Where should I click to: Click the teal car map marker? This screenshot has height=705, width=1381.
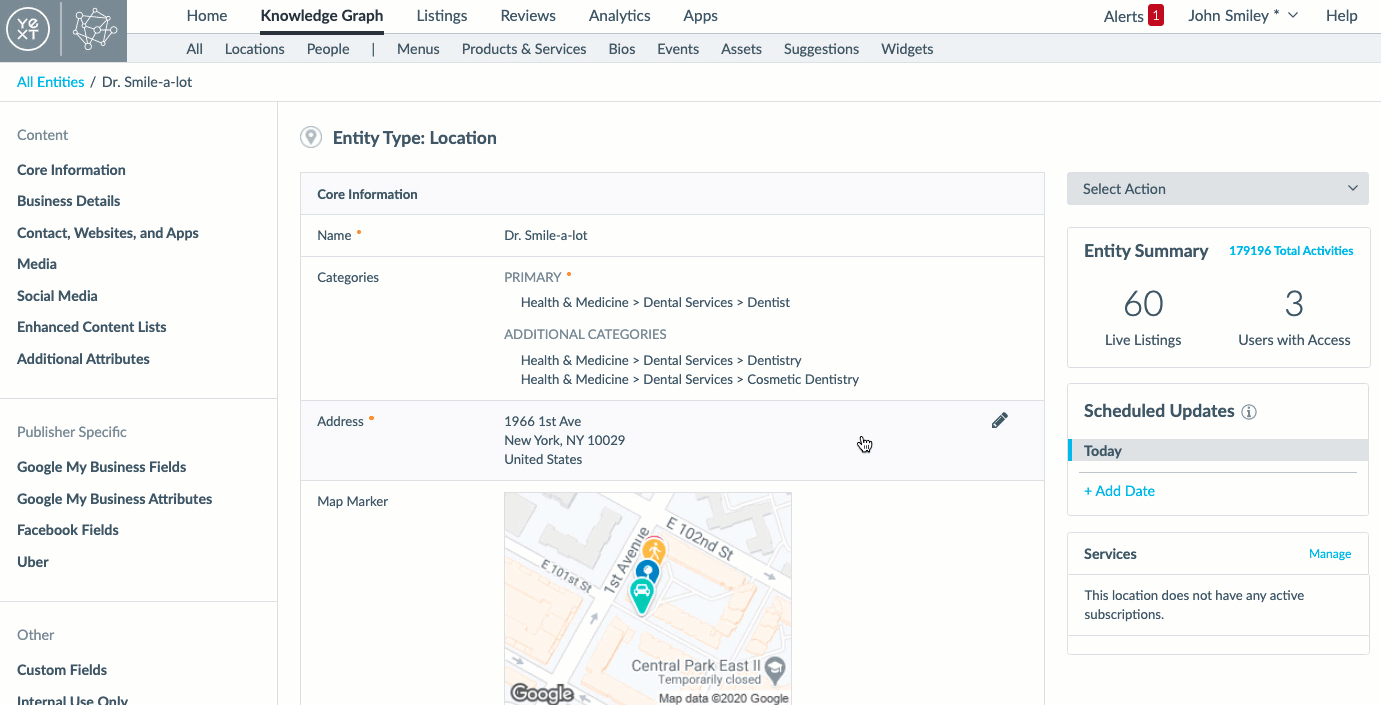point(642,594)
